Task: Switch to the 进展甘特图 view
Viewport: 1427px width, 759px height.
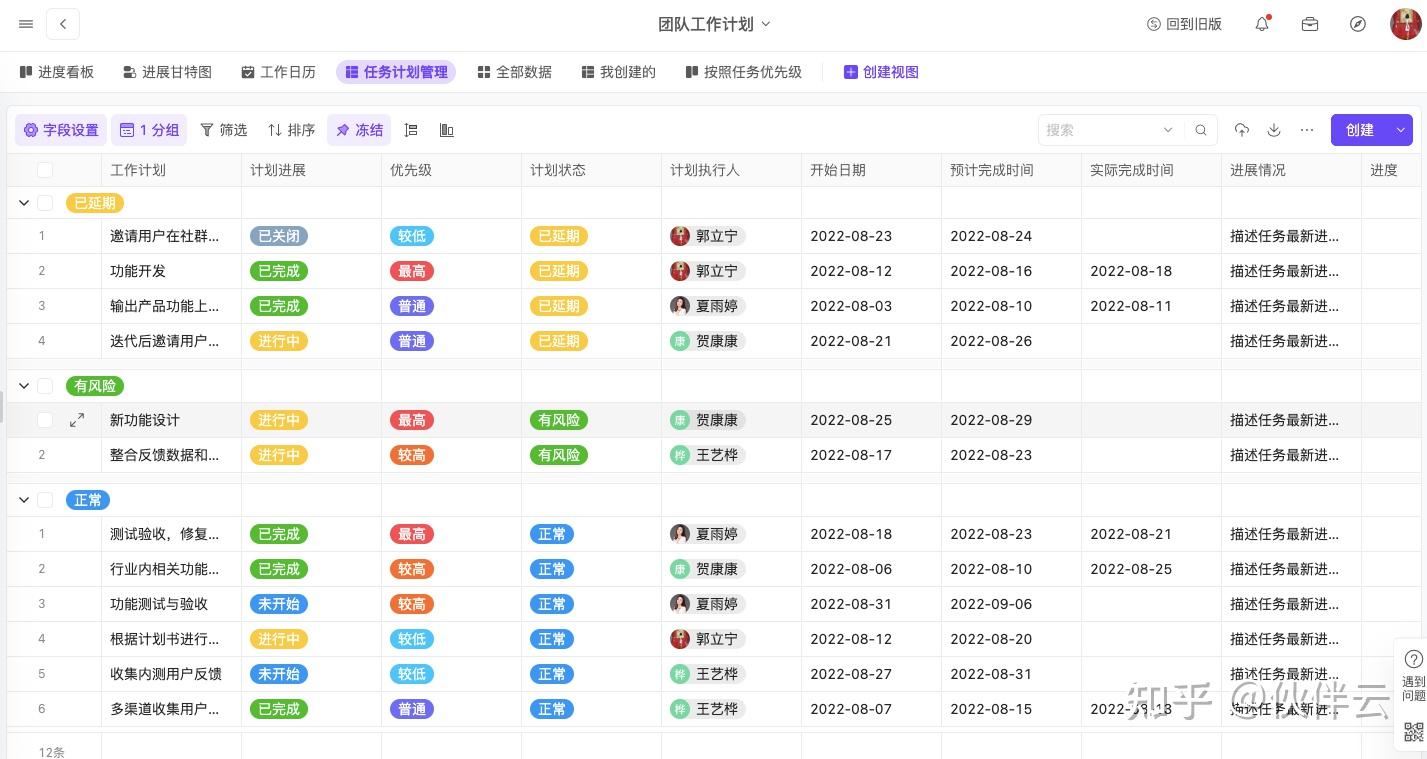Action: pos(168,72)
